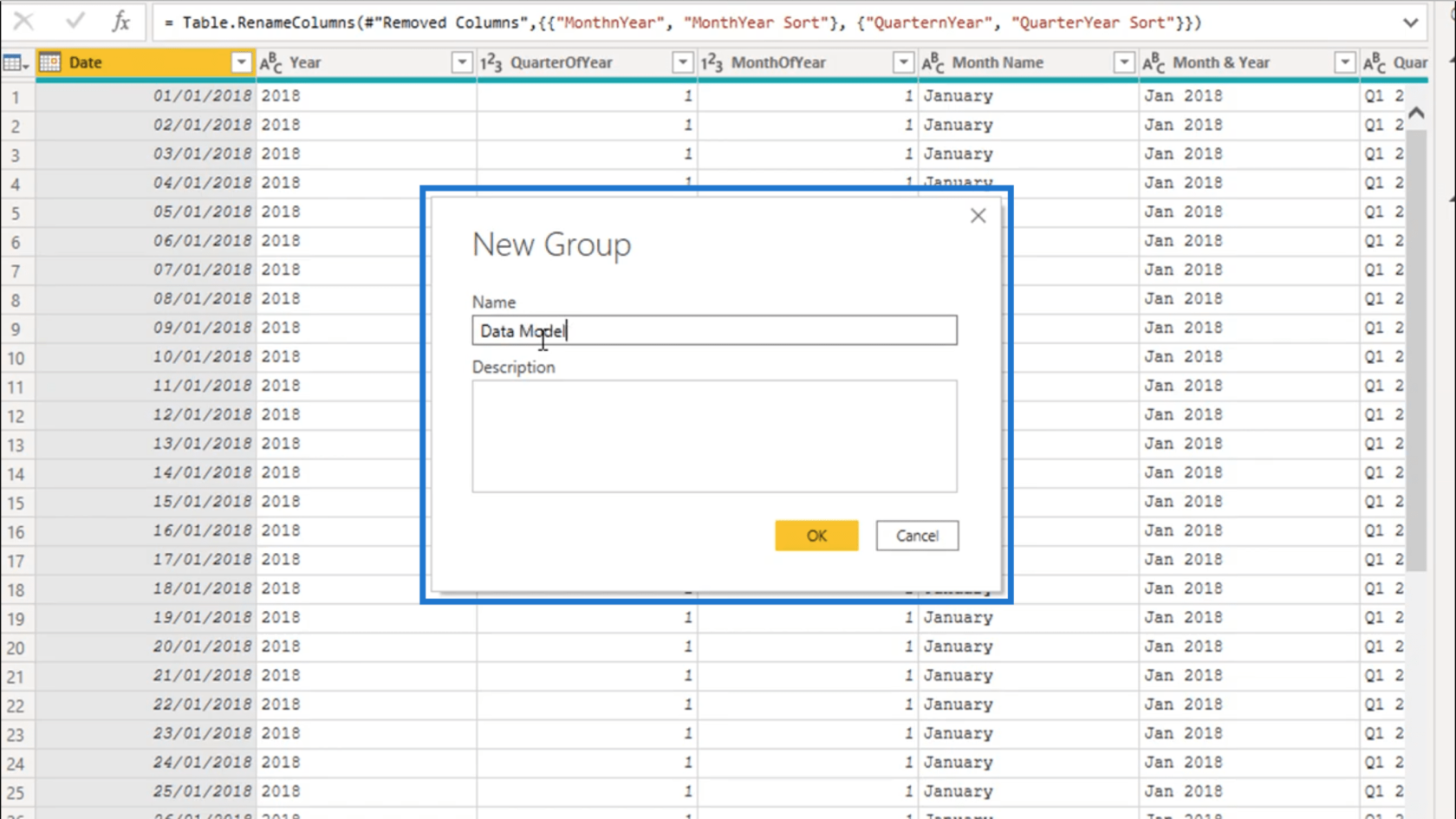Click date cell 01/01/2018
The image size is (1456, 819).
click(x=146, y=96)
